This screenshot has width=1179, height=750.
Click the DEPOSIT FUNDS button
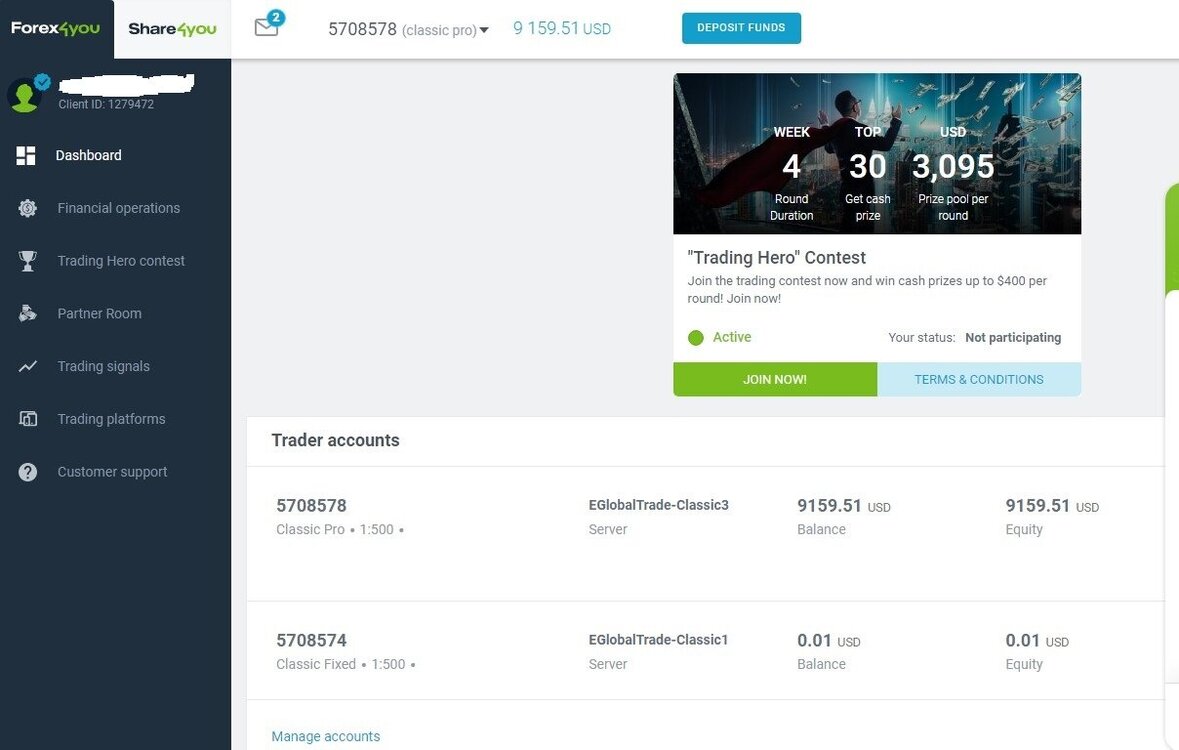click(x=741, y=28)
